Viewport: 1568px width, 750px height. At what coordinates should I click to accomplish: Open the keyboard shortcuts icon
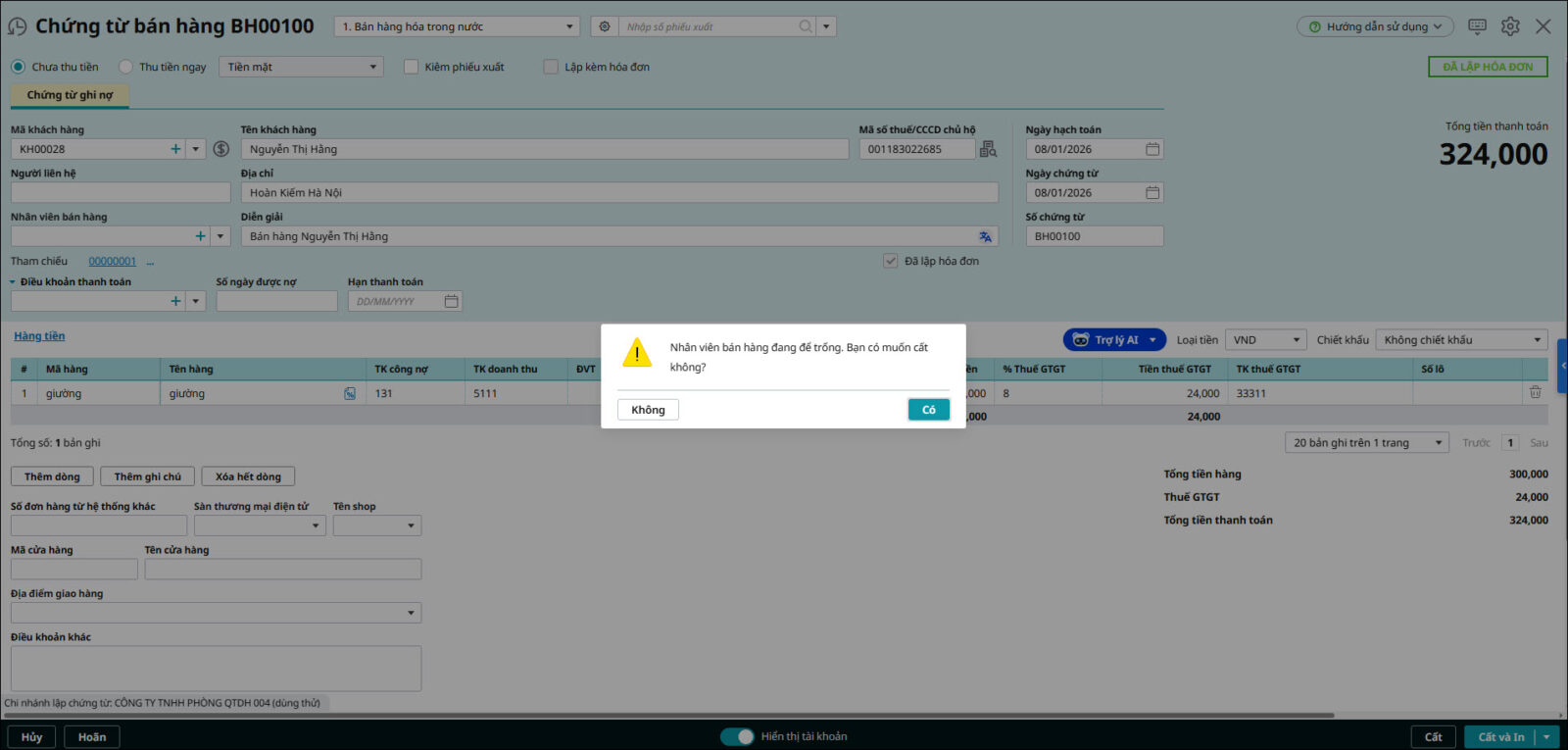tap(1477, 26)
